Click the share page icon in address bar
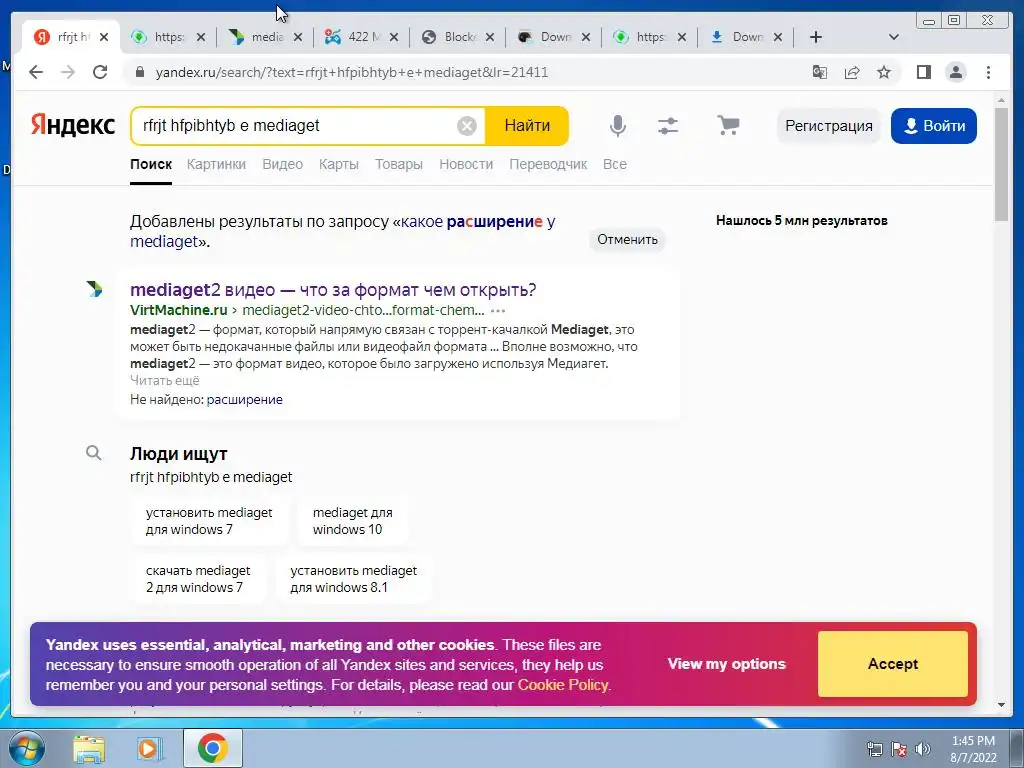Image resolution: width=1024 pixels, height=768 pixels. click(852, 72)
